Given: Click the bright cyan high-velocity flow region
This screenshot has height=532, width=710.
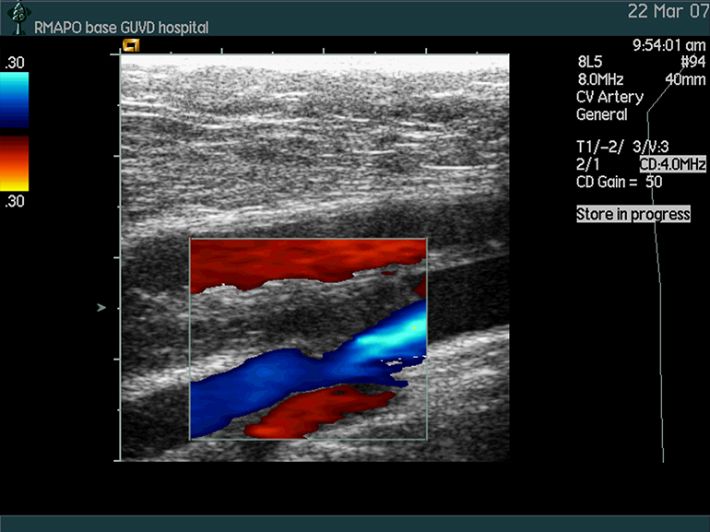Looking at the screenshot, I should point(392,335).
